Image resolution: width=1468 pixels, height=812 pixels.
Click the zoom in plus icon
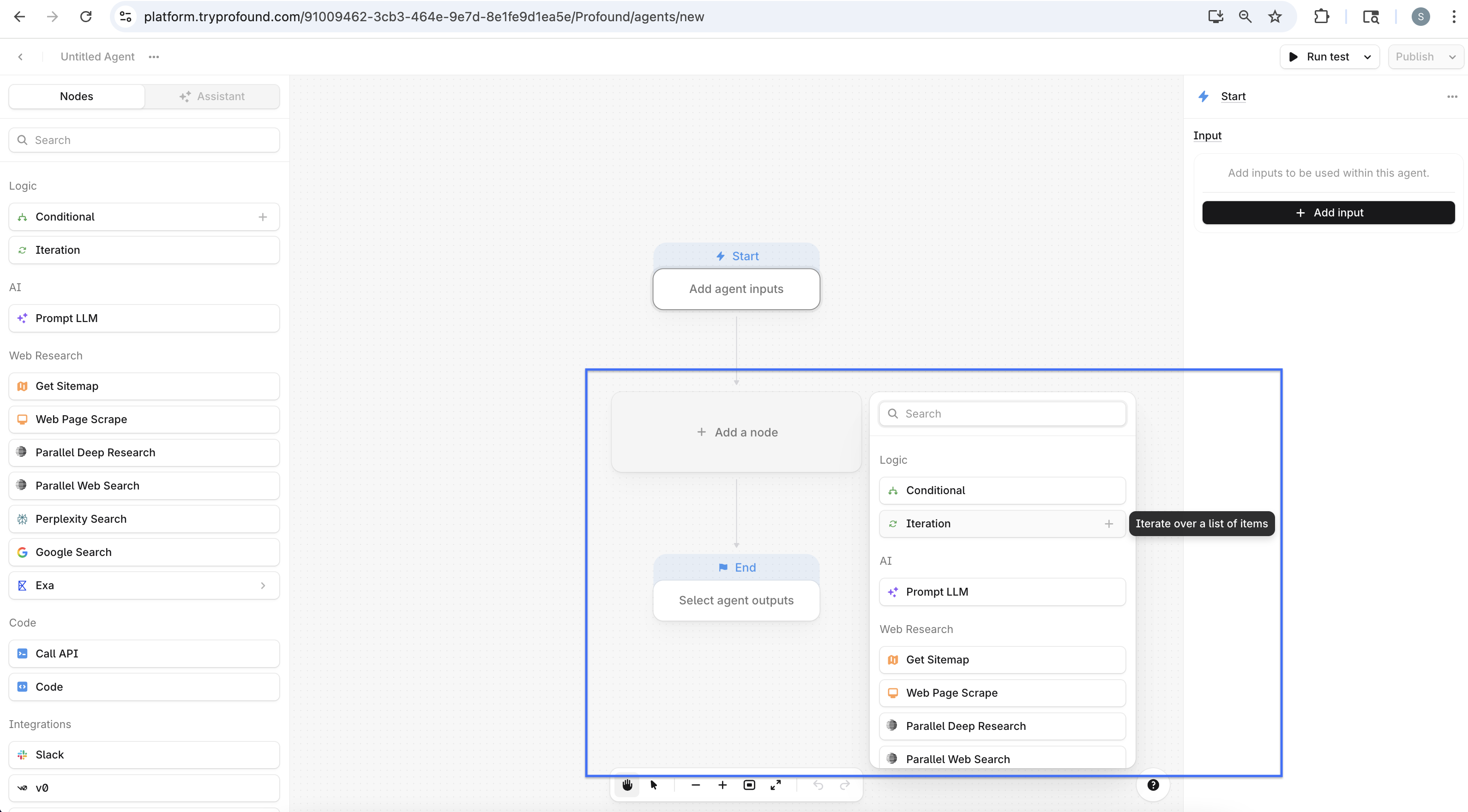[x=722, y=785]
